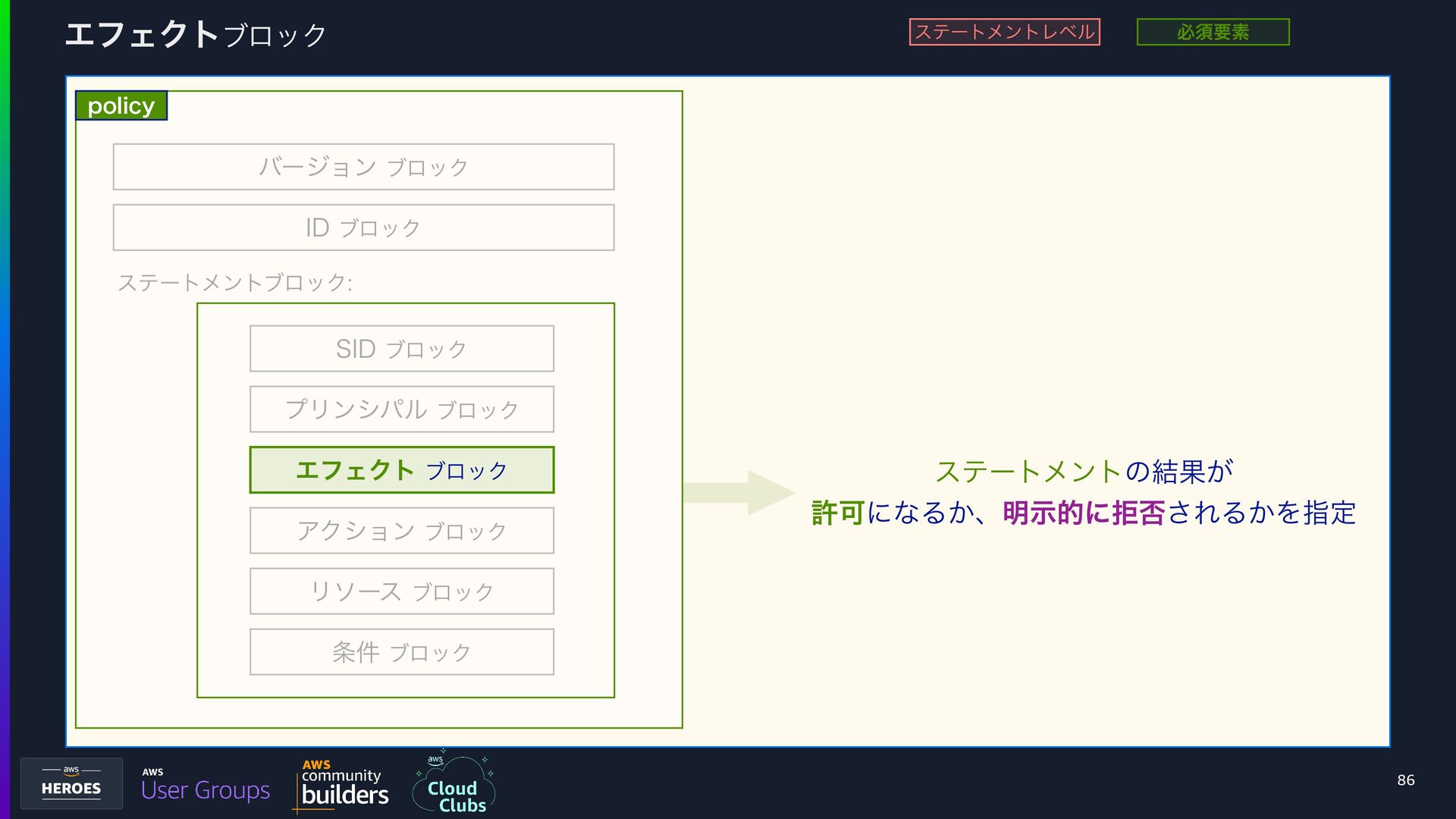Click the green word 許可

838,513
